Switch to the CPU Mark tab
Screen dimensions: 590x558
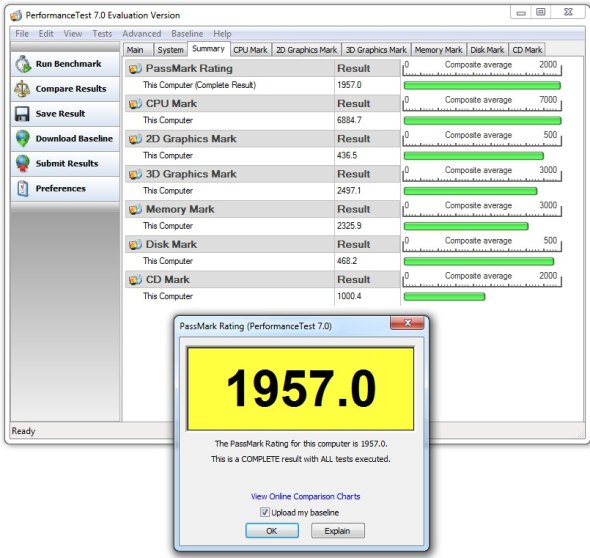pyautogui.click(x=250, y=50)
